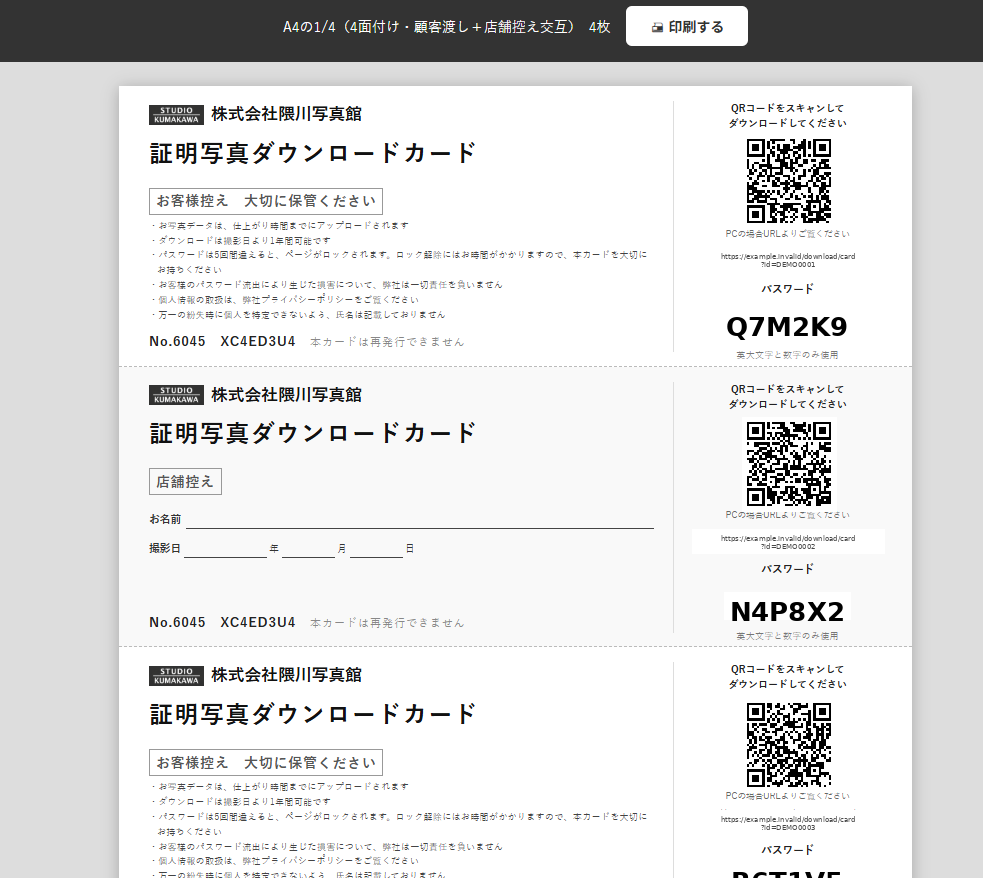Click the お名前 blank line field

(419, 520)
